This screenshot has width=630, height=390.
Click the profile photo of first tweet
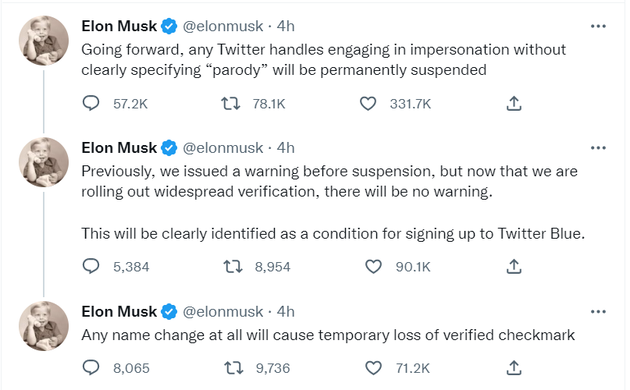[x=44, y=41]
